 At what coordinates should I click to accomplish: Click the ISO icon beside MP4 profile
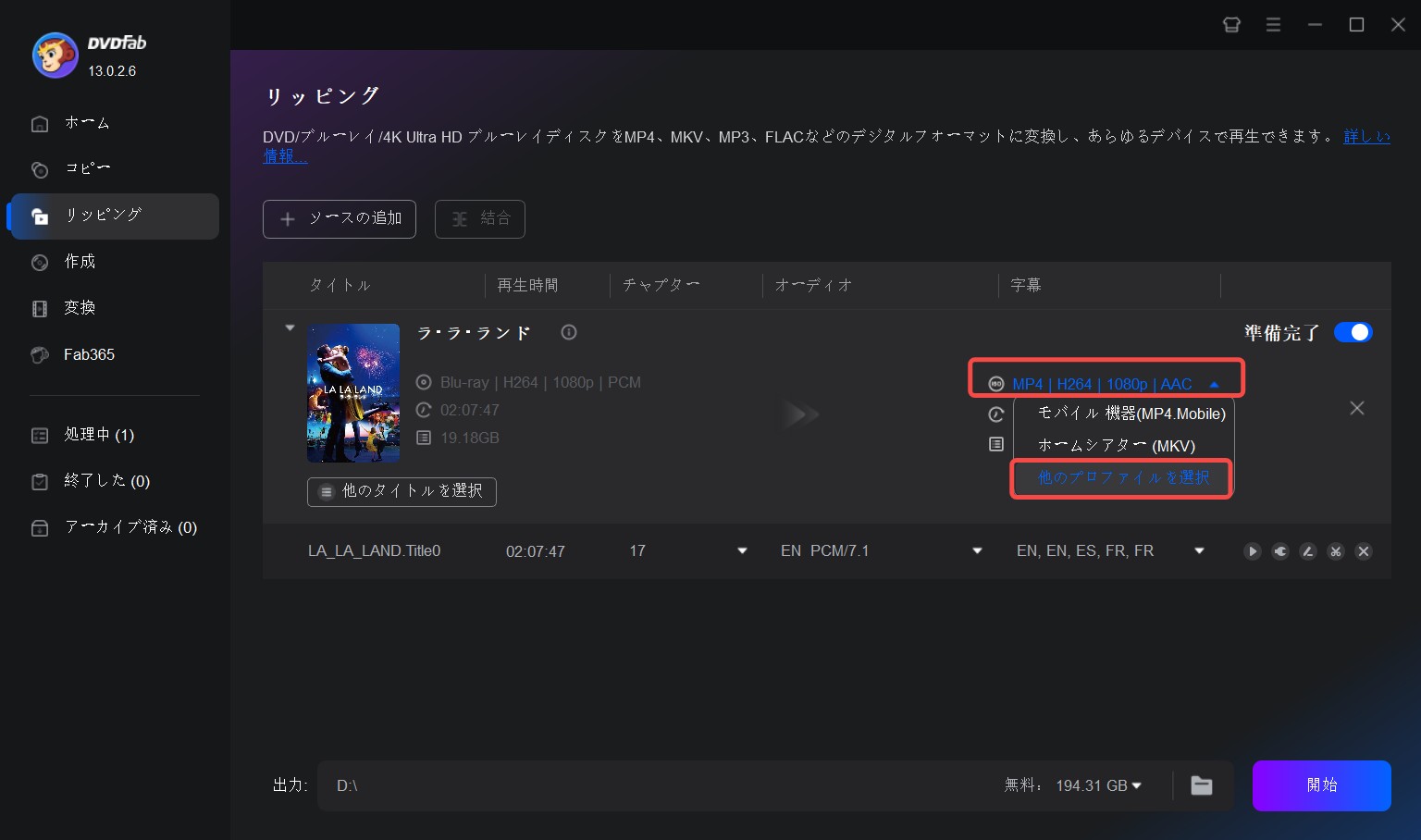tap(996, 384)
